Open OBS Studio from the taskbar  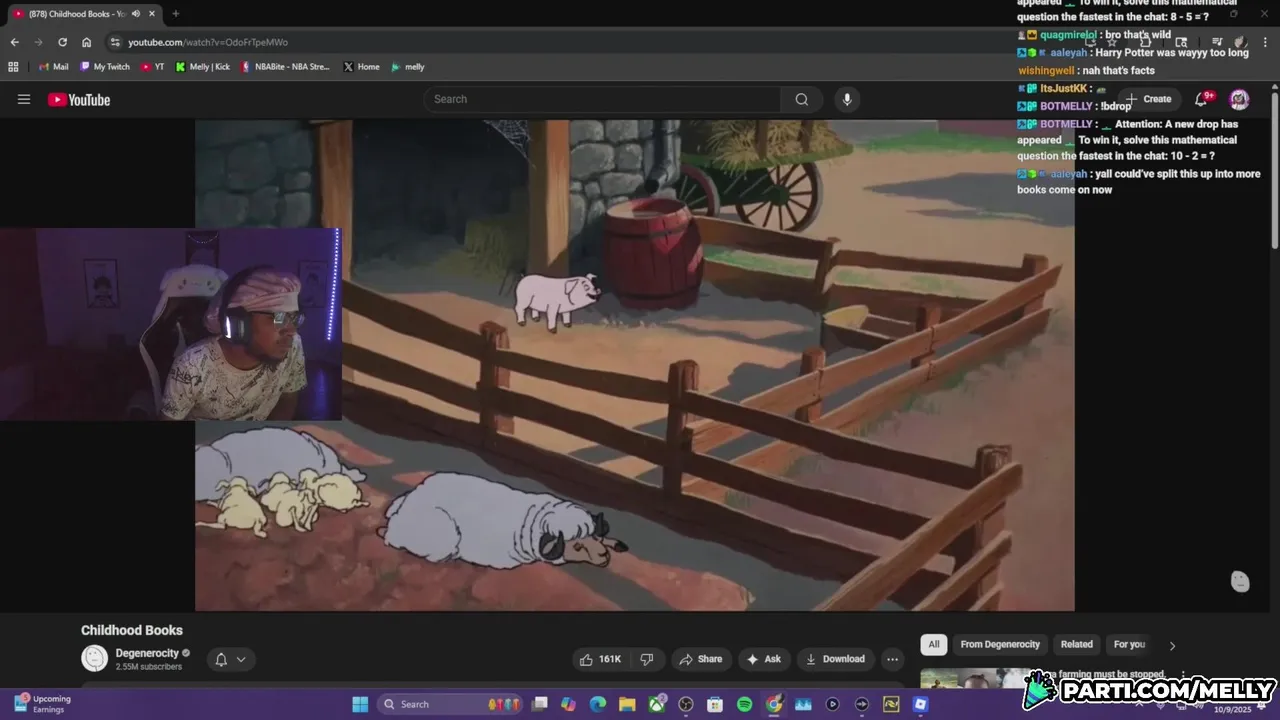click(x=686, y=704)
